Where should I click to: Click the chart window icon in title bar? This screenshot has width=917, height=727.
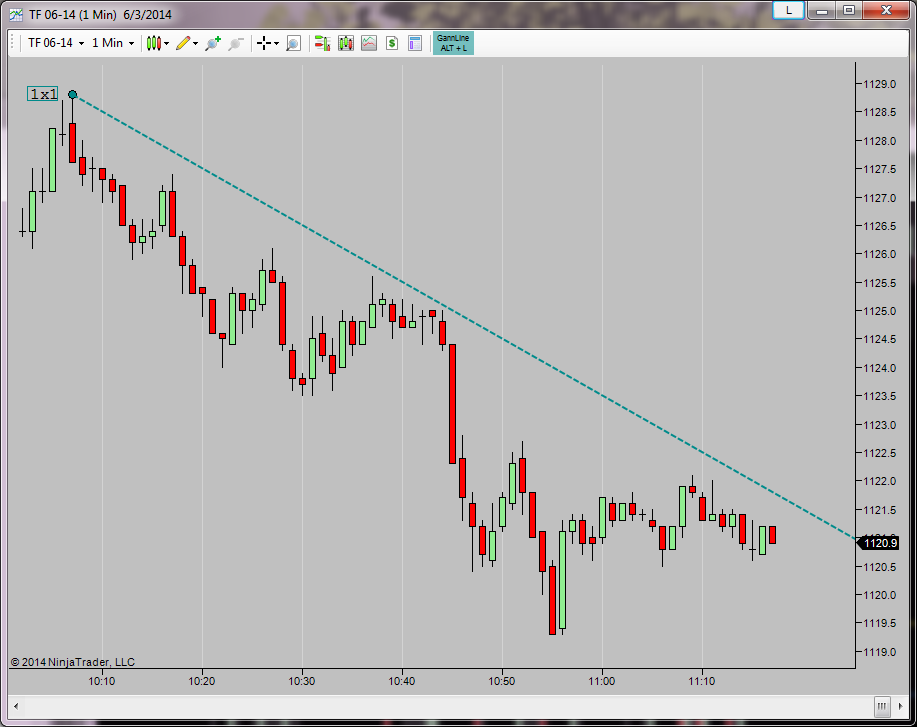point(16,15)
